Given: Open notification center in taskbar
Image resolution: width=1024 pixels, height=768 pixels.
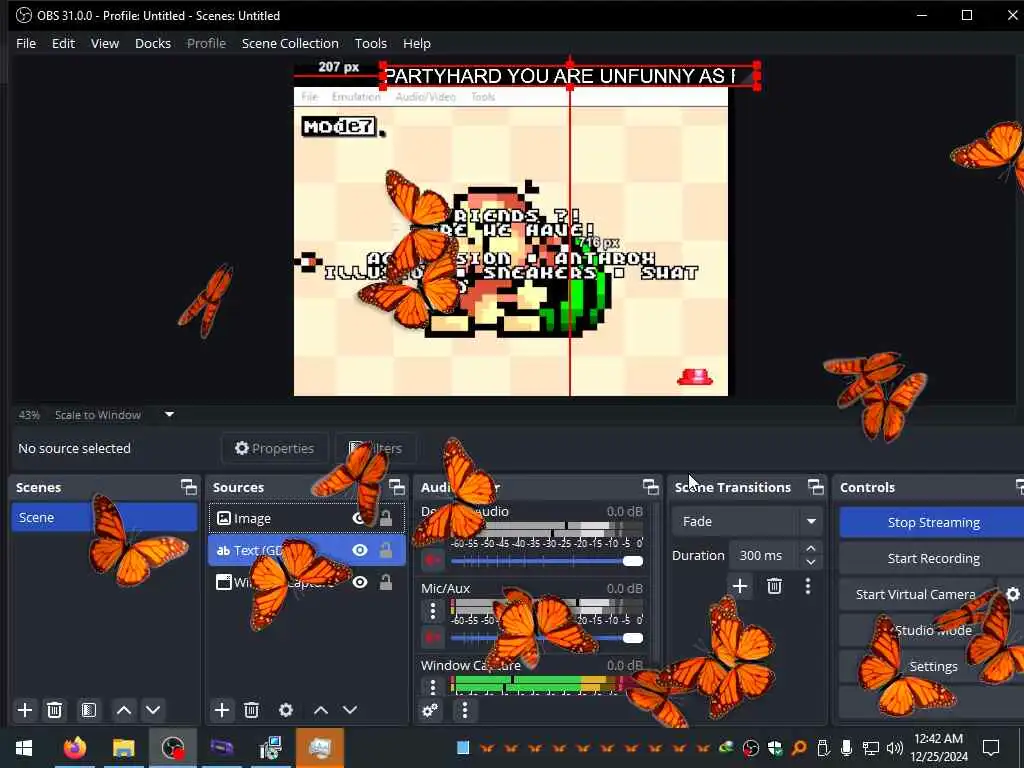Looking at the screenshot, I should [991, 747].
